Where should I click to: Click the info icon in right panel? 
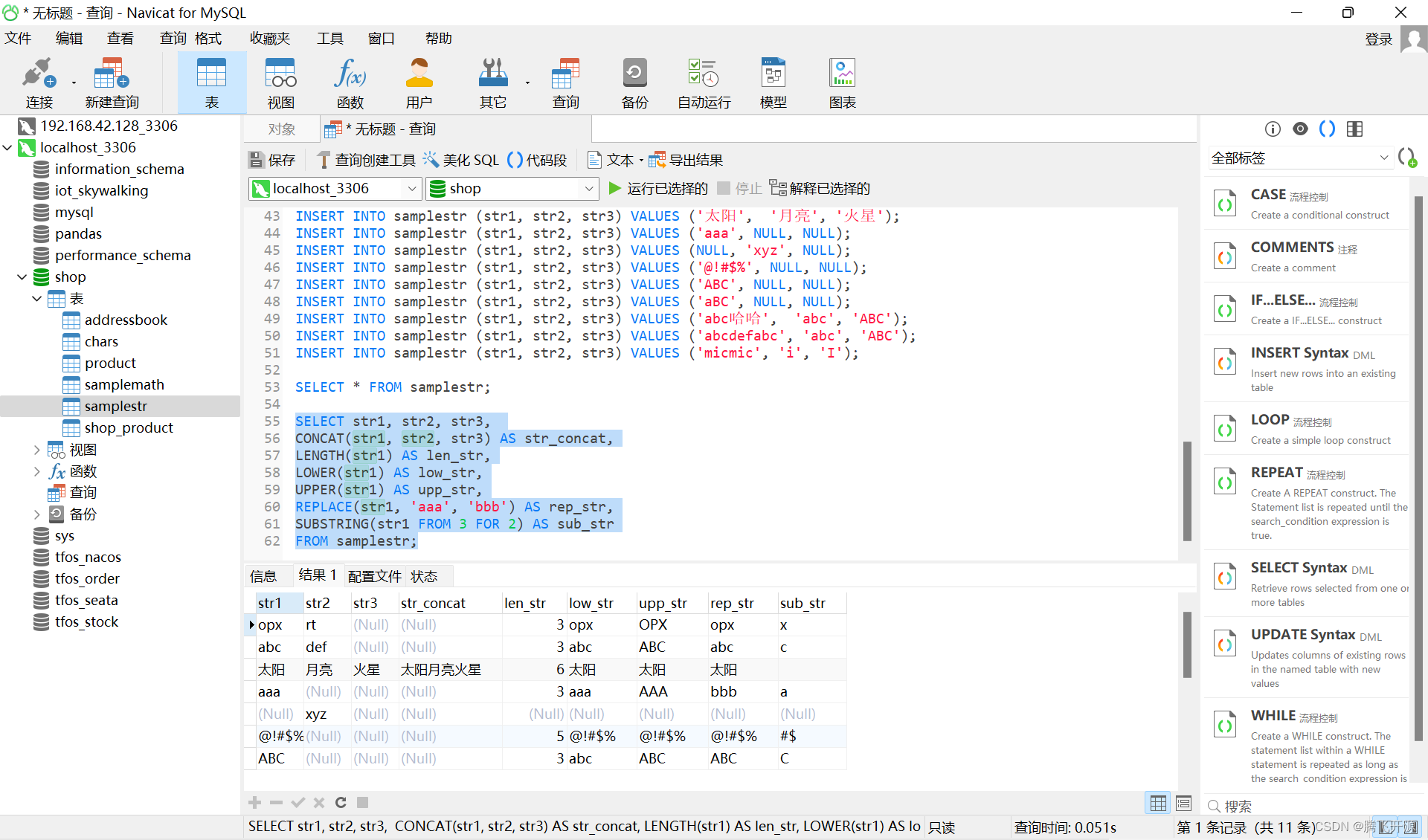coord(1273,129)
